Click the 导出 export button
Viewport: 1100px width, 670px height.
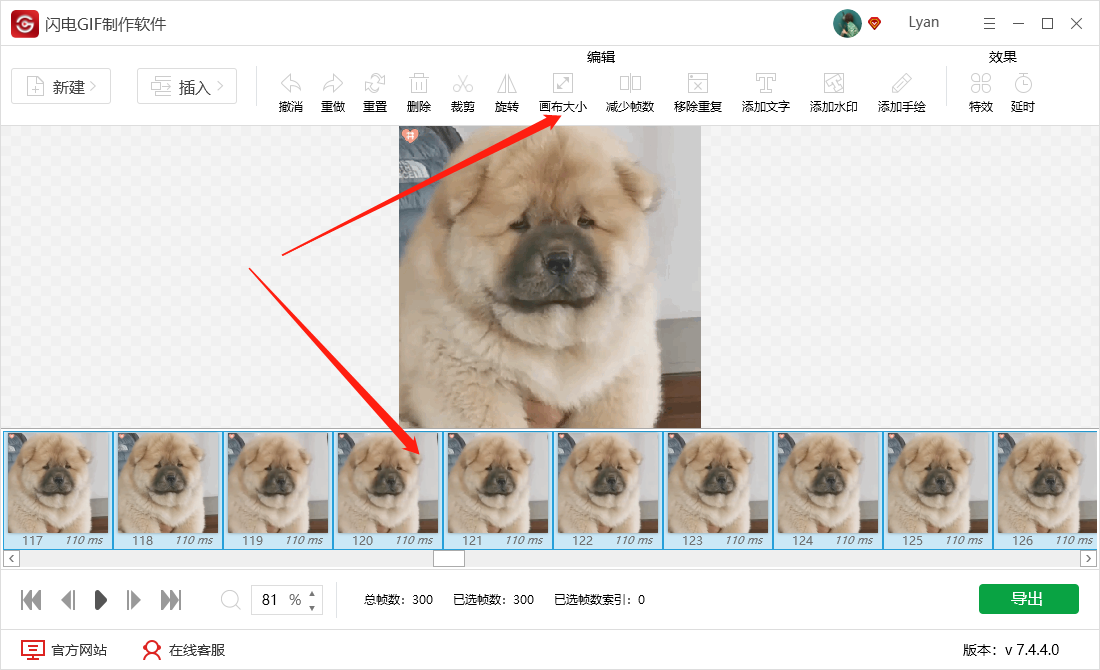pyautogui.click(x=1029, y=598)
